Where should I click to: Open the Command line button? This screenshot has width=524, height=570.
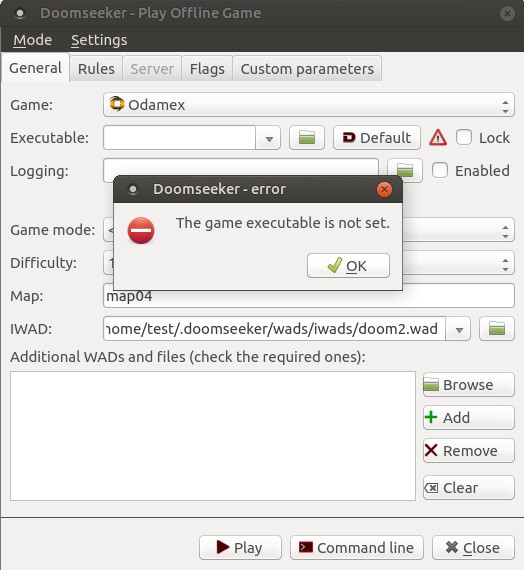(x=357, y=547)
